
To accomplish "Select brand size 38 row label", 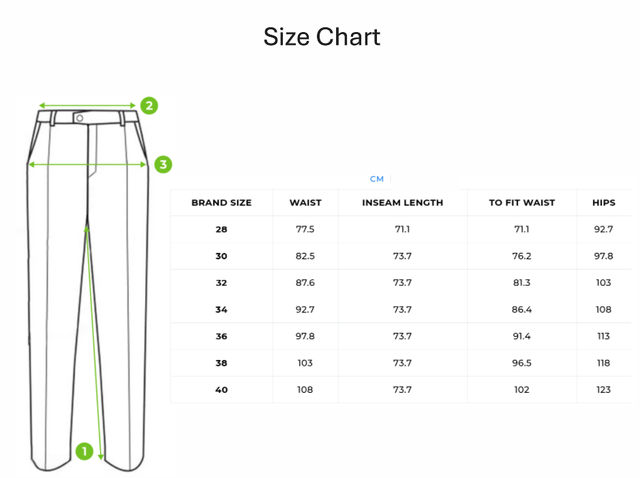I will tap(221, 363).
